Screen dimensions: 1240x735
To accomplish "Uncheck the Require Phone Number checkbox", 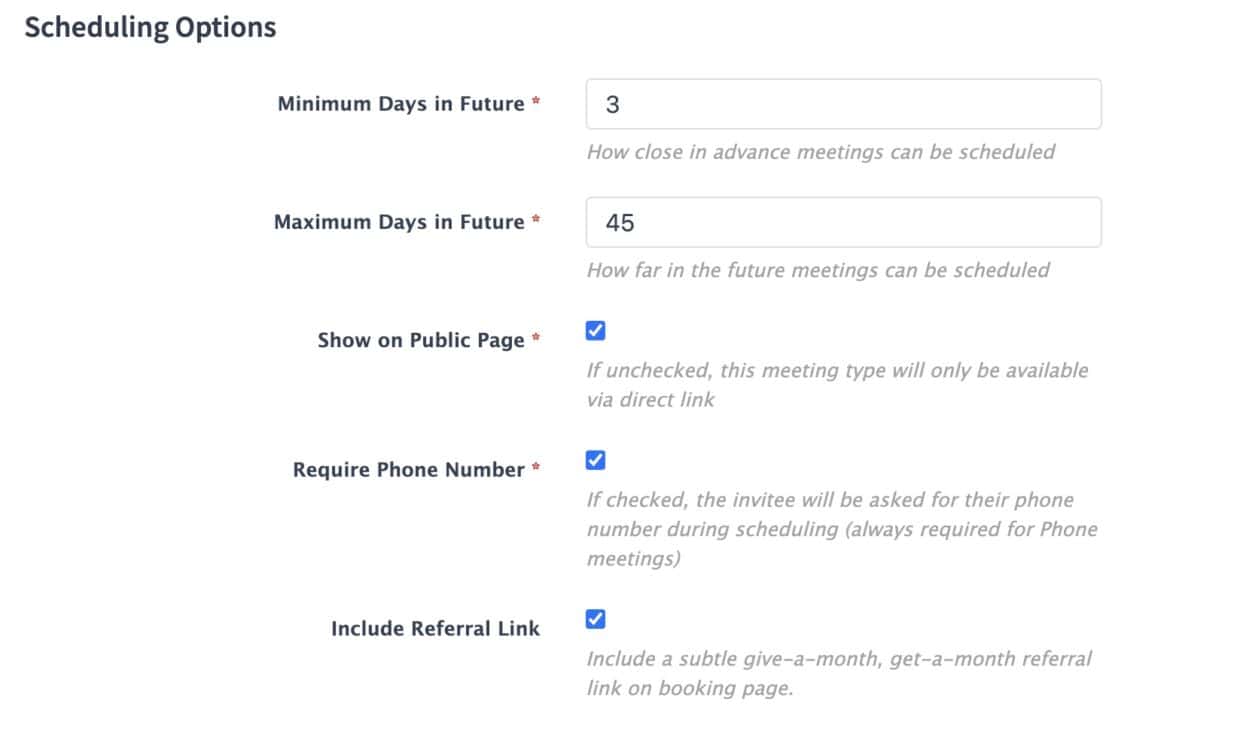I will click(595, 461).
